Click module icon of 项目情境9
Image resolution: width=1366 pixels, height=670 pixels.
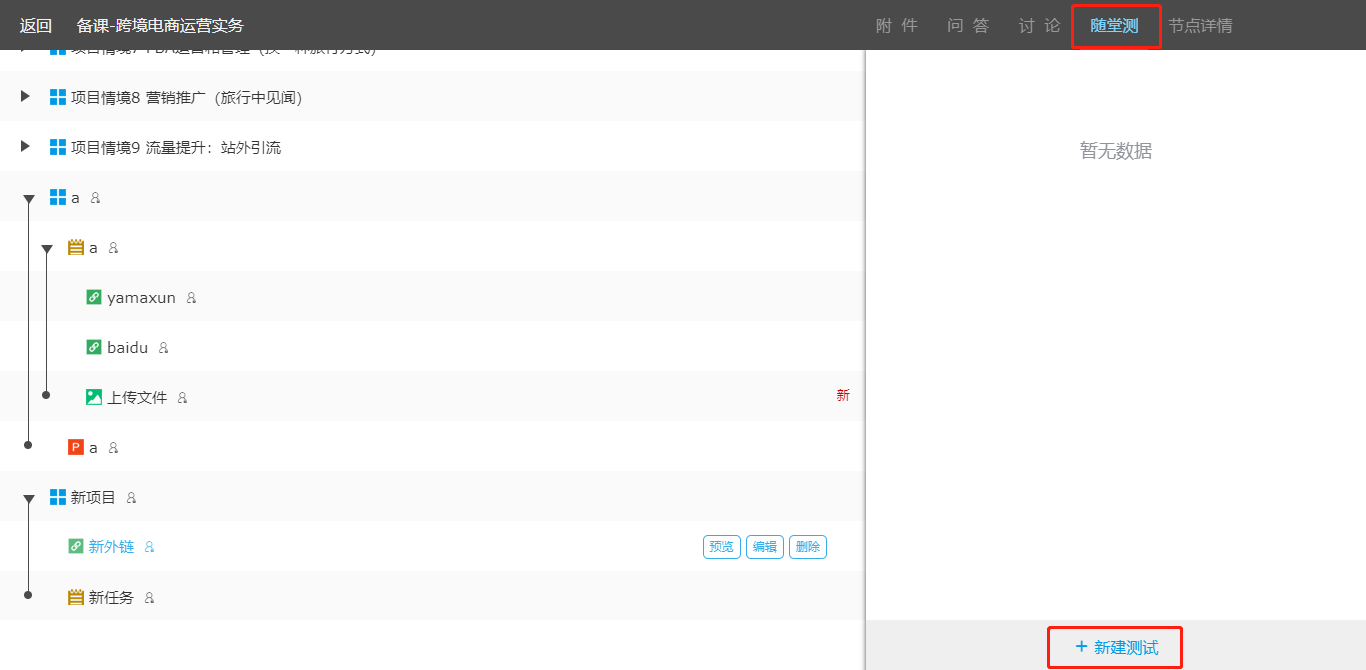point(58,147)
